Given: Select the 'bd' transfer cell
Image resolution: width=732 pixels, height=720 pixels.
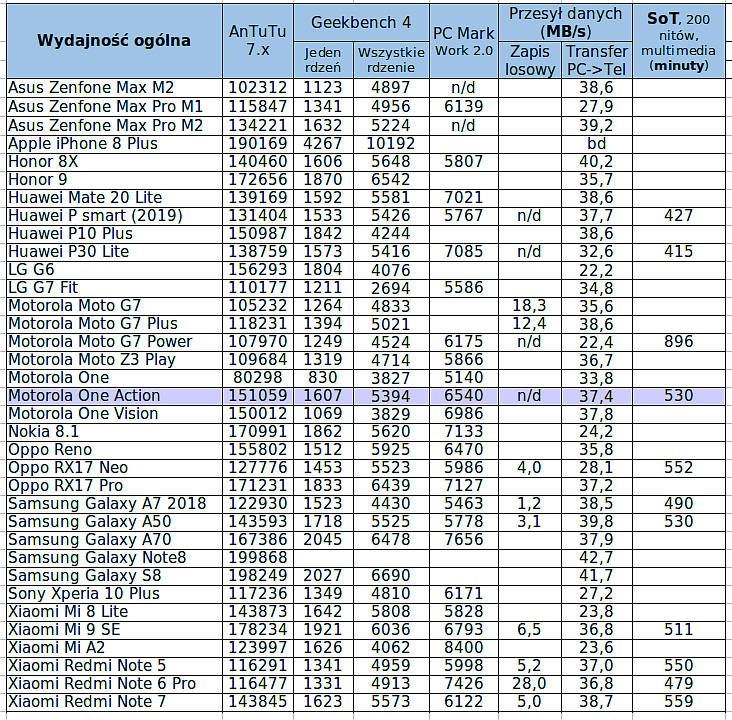Looking at the screenshot, I should tap(597, 143).
